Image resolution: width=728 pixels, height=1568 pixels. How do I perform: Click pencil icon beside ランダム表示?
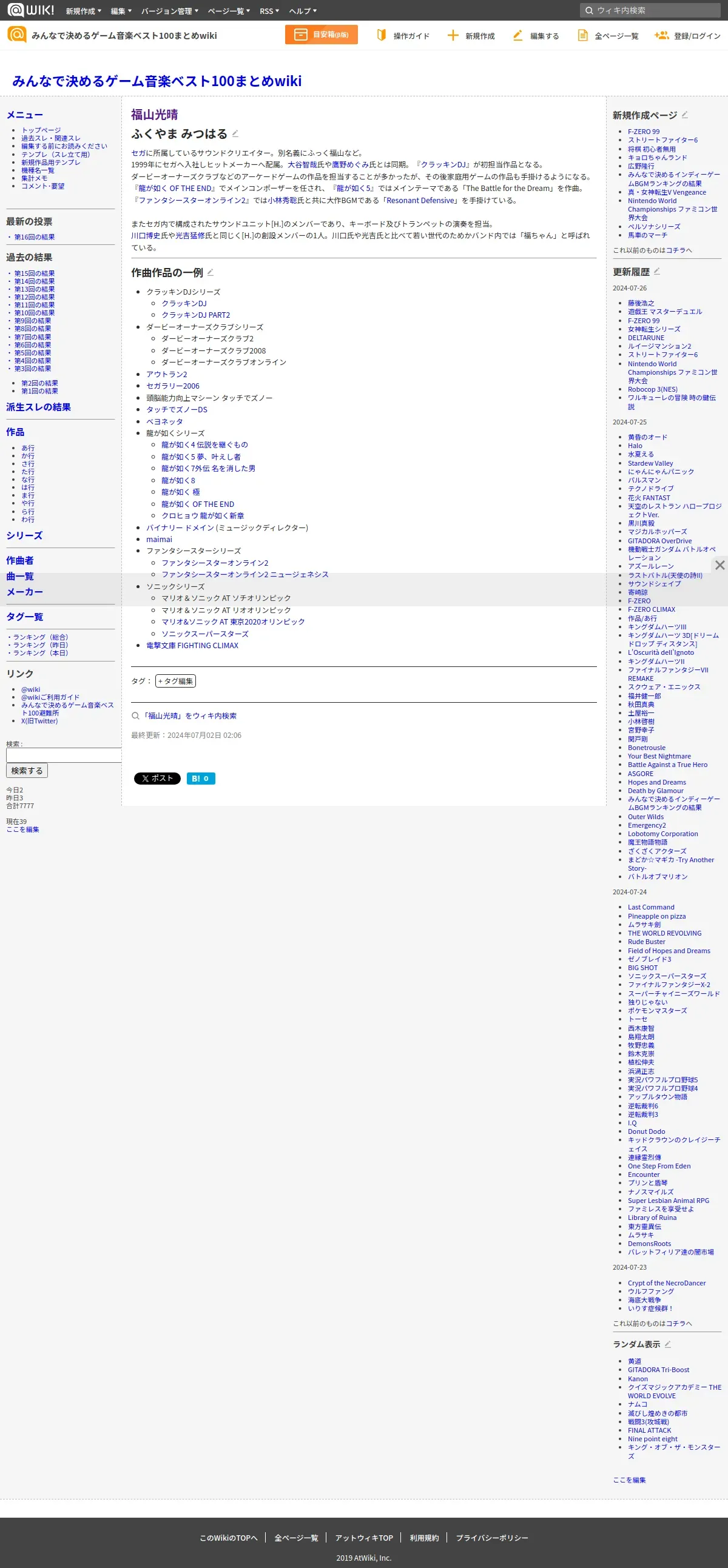(x=668, y=1344)
